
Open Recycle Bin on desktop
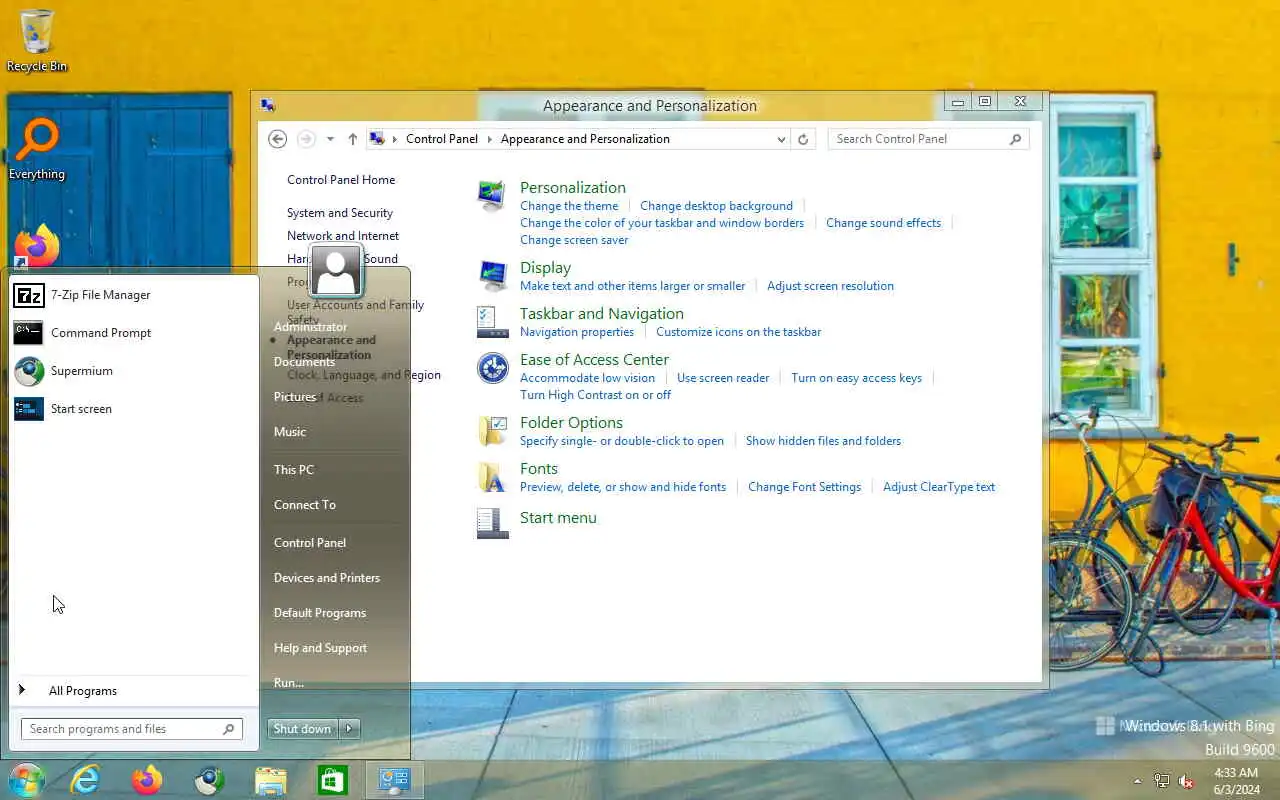37,42
